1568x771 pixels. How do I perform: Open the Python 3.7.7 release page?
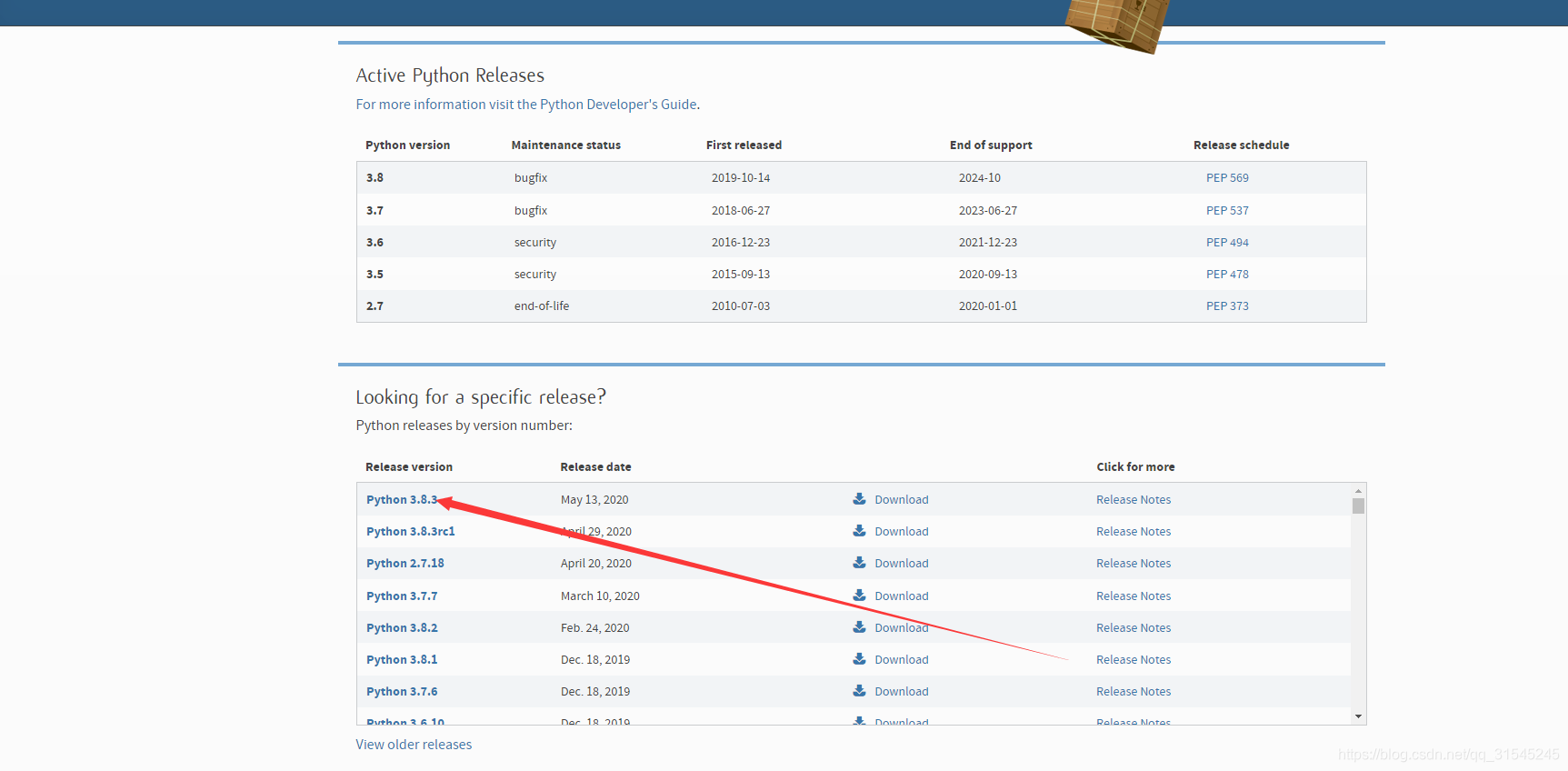pyautogui.click(x=402, y=596)
